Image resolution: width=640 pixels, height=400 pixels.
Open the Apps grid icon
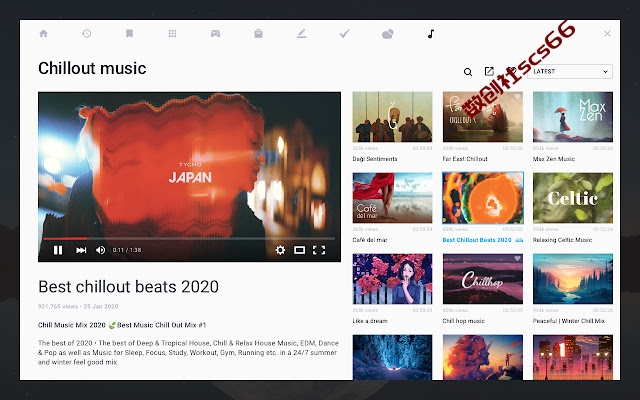172,33
